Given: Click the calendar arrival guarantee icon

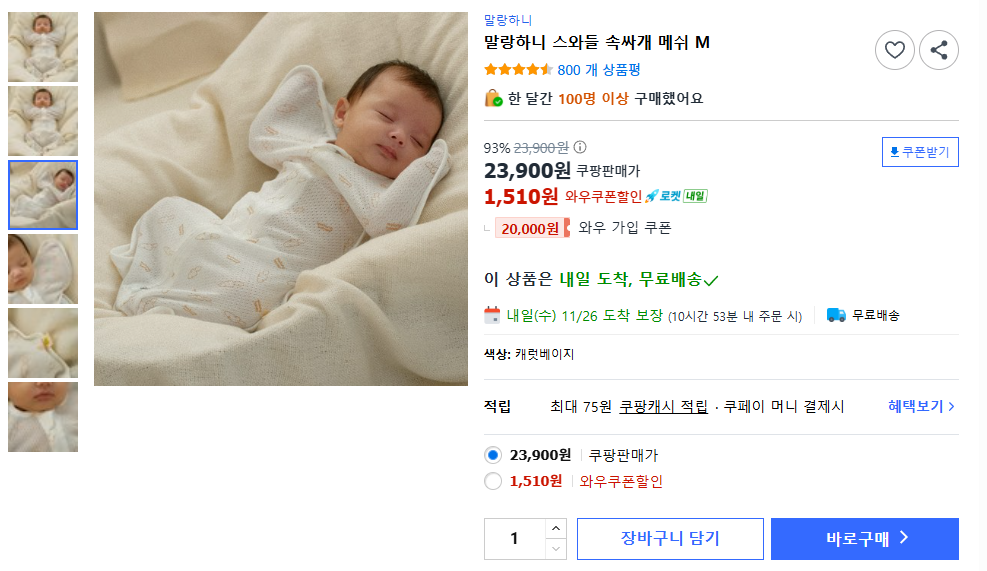Looking at the screenshot, I should pos(492,315).
